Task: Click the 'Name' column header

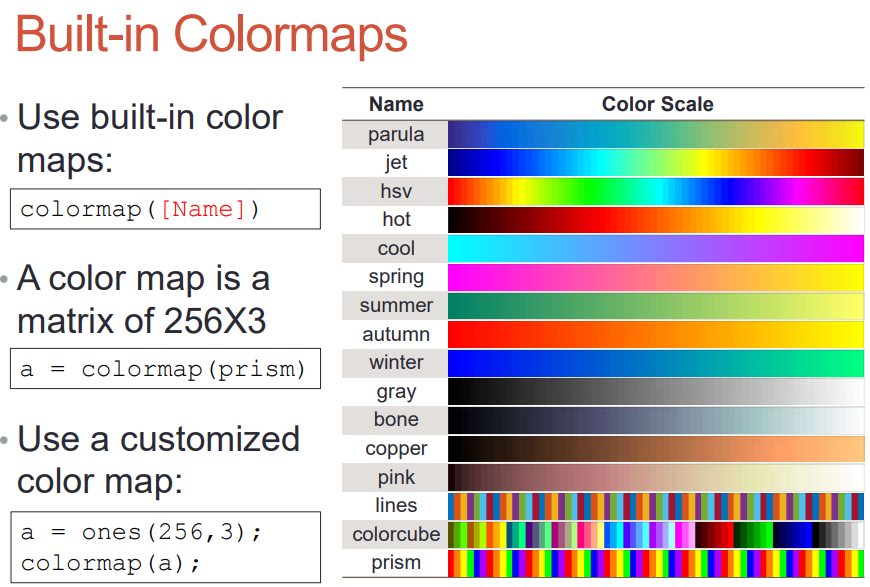Action: pyautogui.click(x=396, y=104)
